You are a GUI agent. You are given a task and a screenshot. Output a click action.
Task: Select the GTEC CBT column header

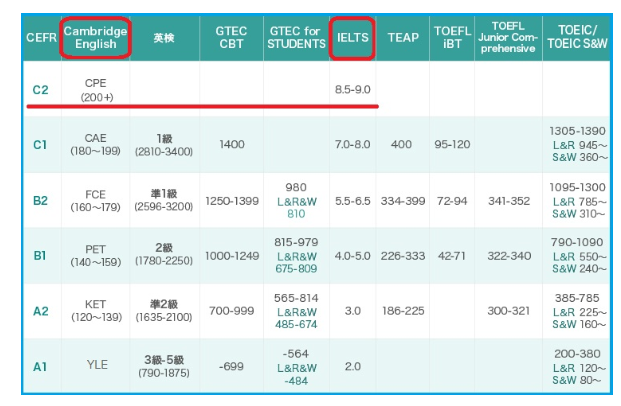tap(231, 38)
